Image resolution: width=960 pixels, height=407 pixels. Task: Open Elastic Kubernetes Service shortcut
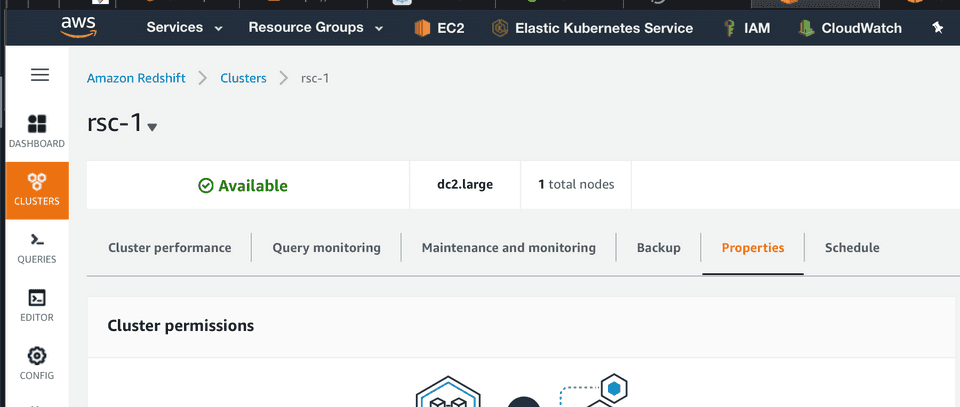592,28
